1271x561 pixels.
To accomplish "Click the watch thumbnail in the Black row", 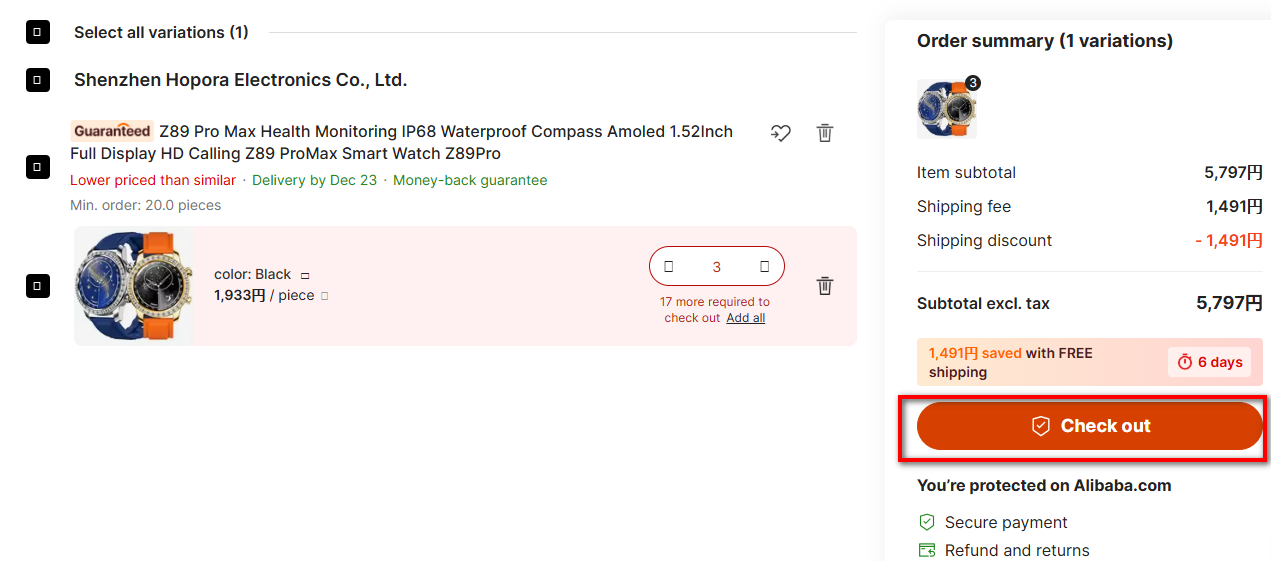I will pos(133,286).
